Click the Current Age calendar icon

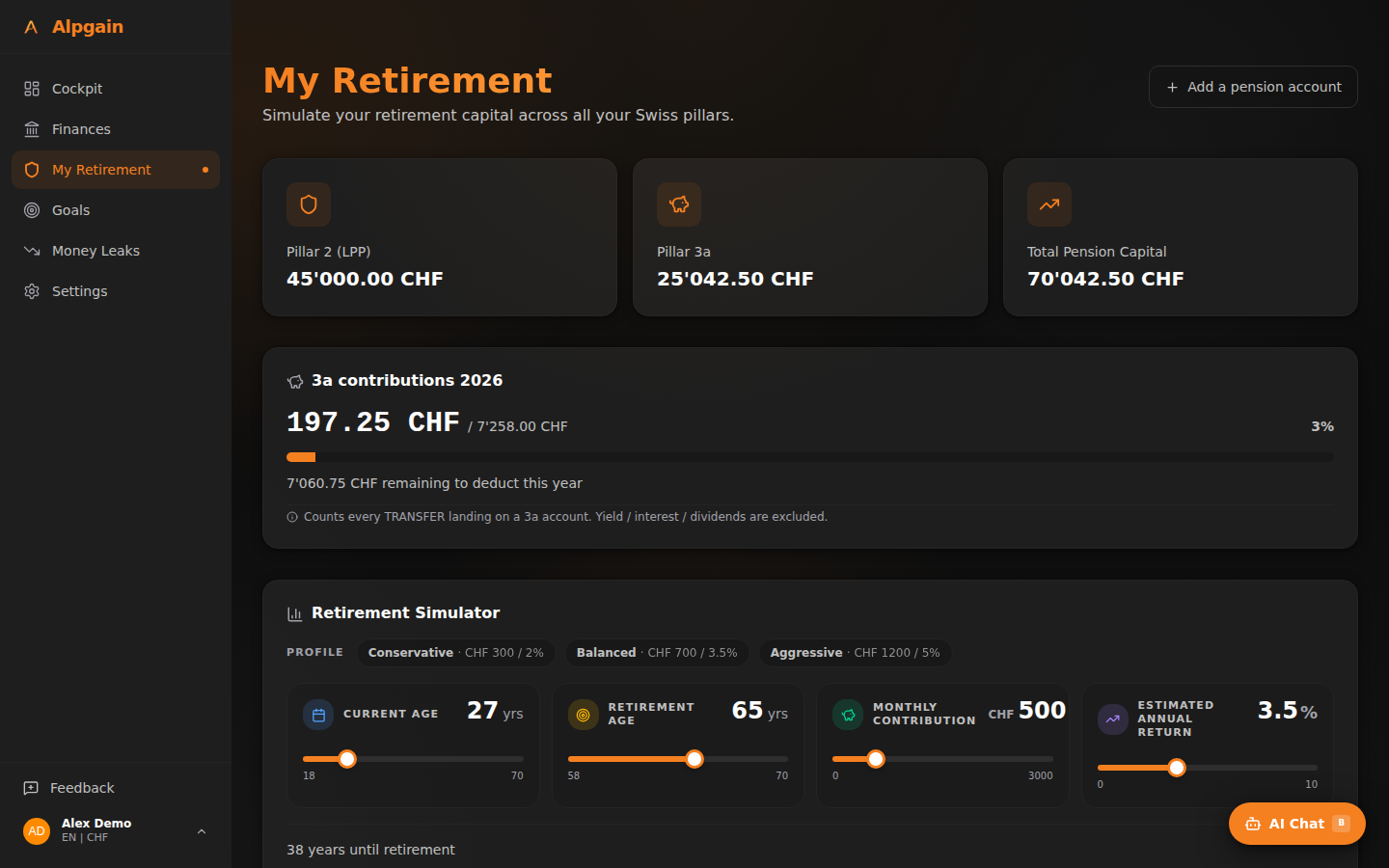click(318, 715)
